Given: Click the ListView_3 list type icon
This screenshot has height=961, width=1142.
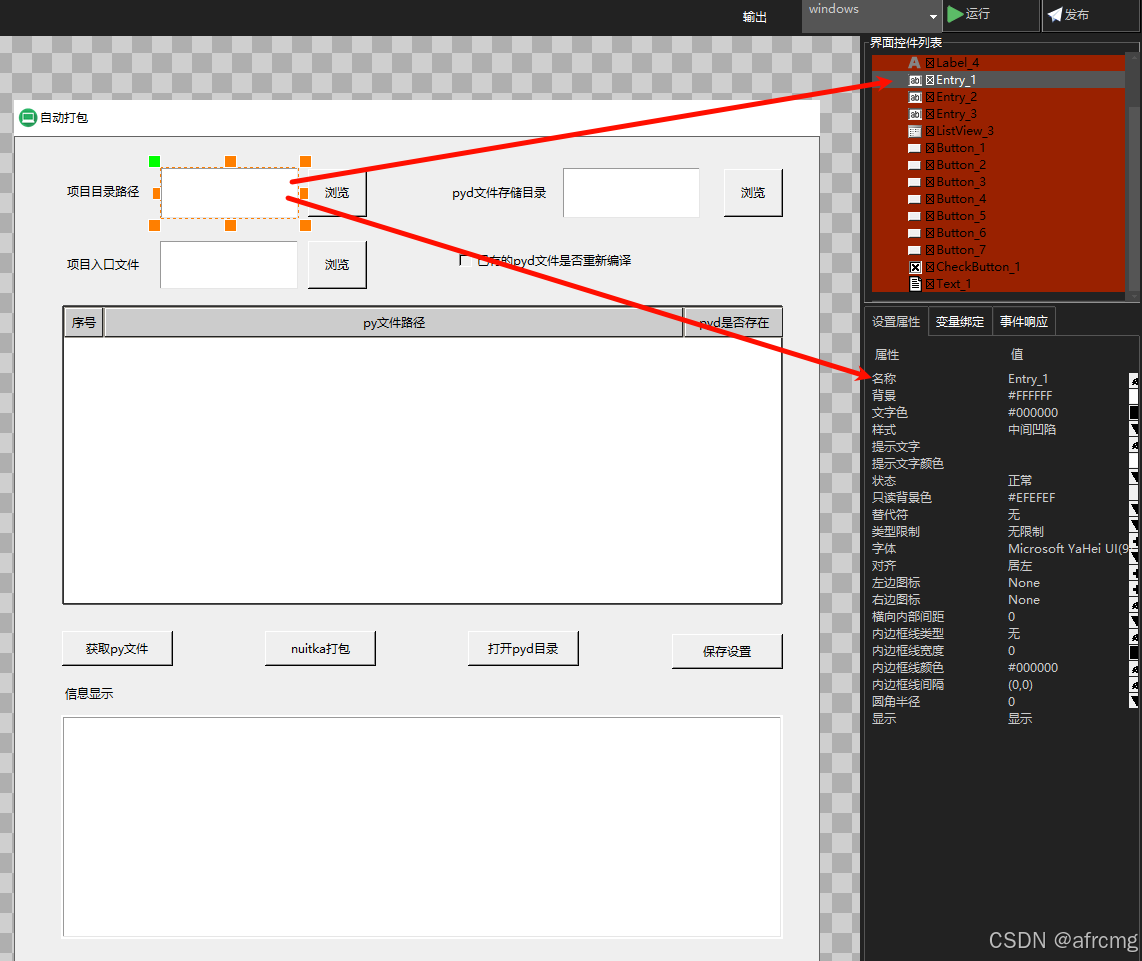Looking at the screenshot, I should pyautogui.click(x=915, y=131).
